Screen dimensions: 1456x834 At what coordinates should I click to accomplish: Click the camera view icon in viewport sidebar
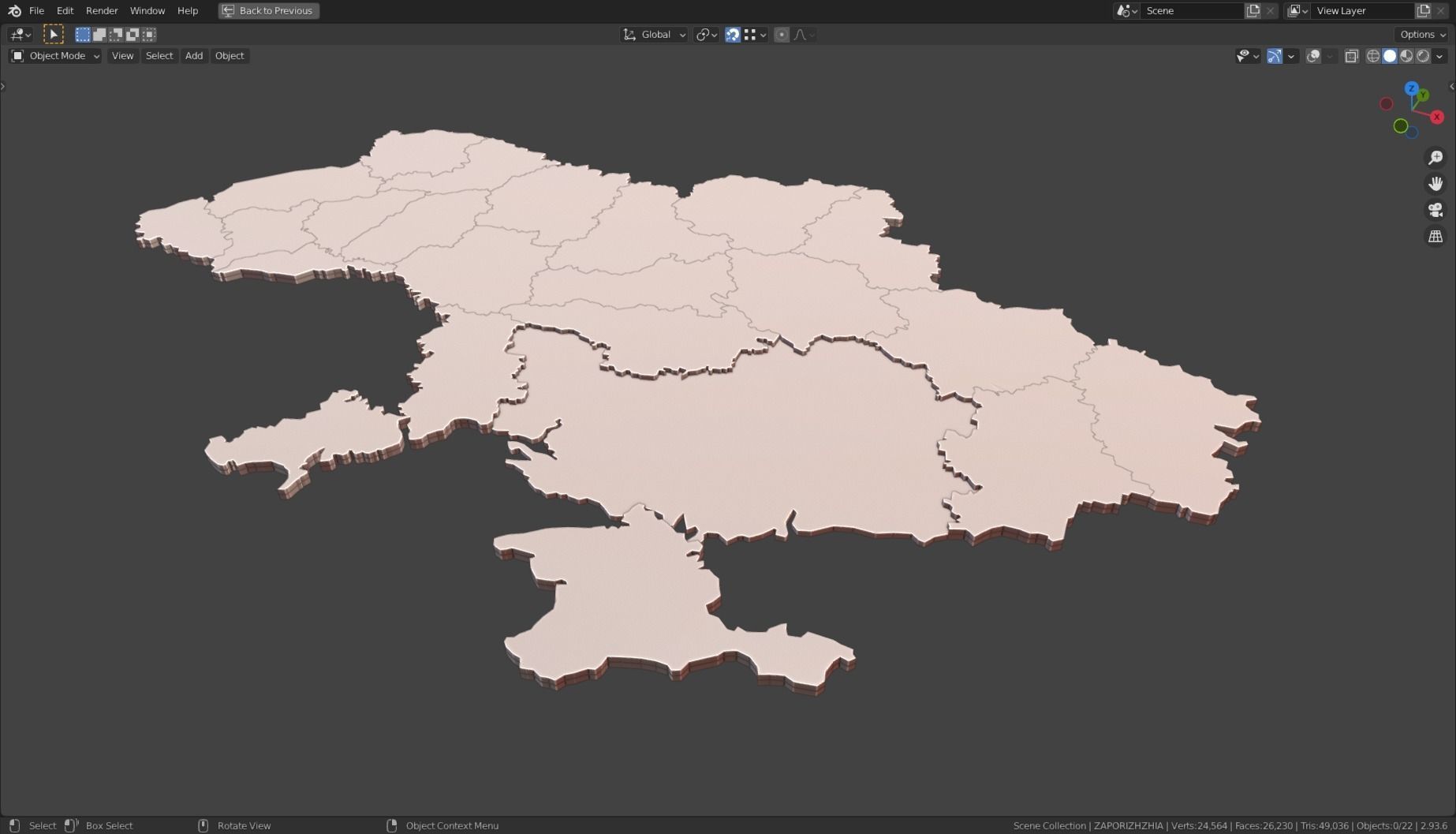pyautogui.click(x=1435, y=210)
